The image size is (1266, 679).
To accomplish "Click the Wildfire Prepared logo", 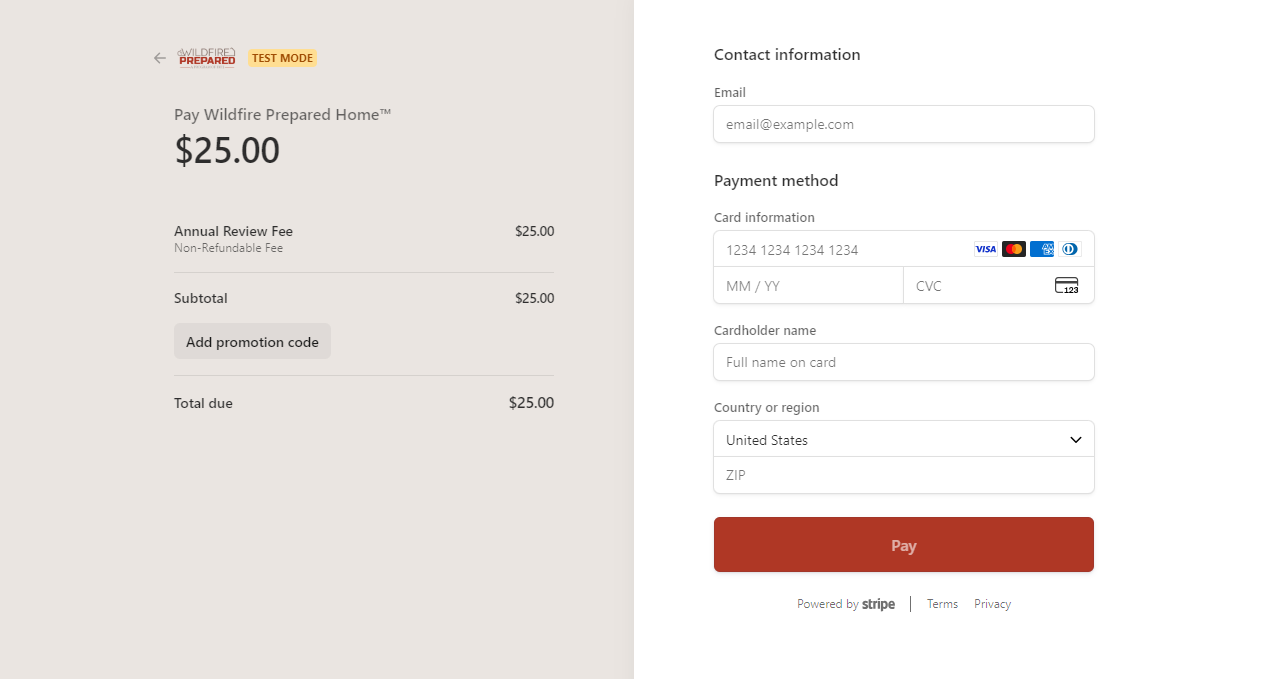I will click(x=207, y=57).
